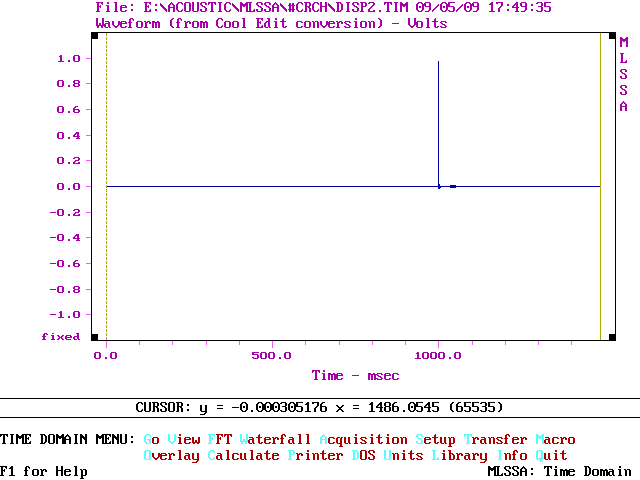Choose Transfer in the menu
Viewport: 640px width, 480px height.
point(496,440)
